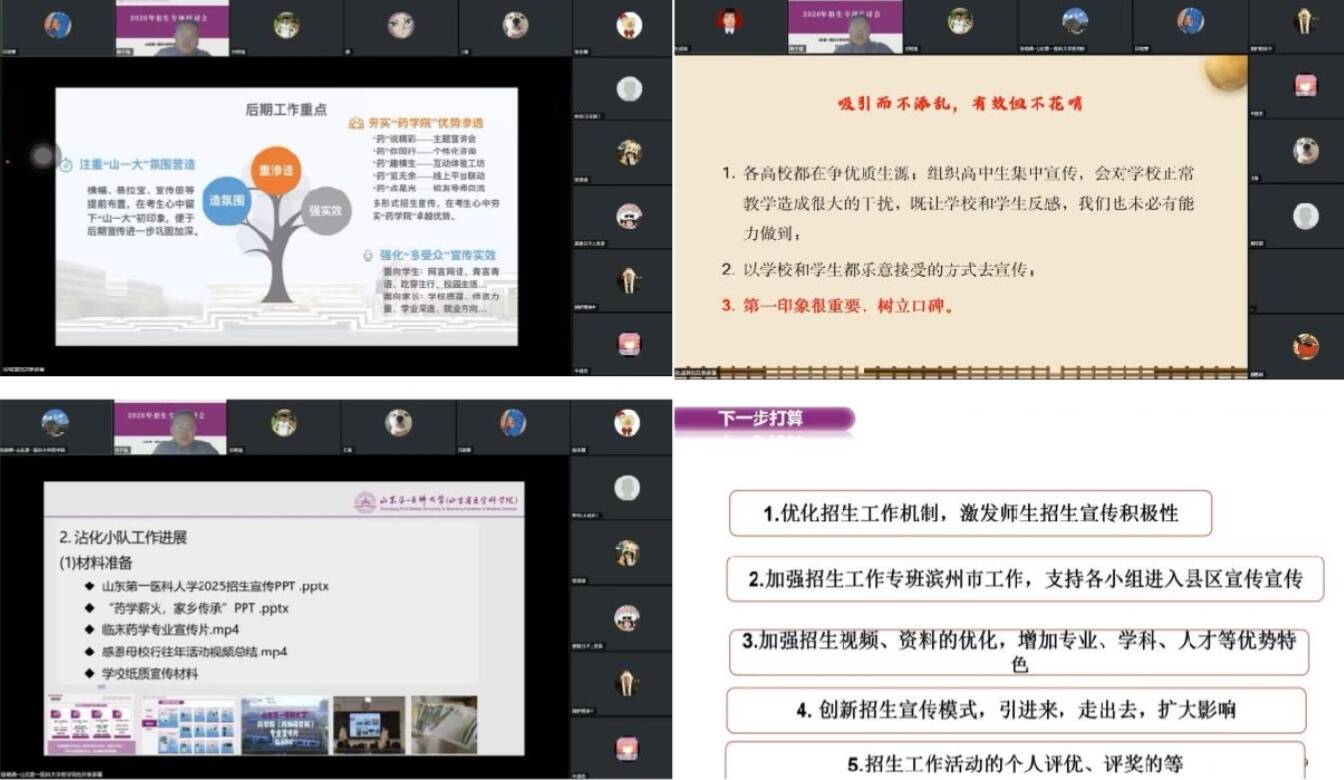The width and height of the screenshot is (1344, 780).
Task: Click the university logo emblem on the 沾化小队 slide
Action: (x=366, y=502)
